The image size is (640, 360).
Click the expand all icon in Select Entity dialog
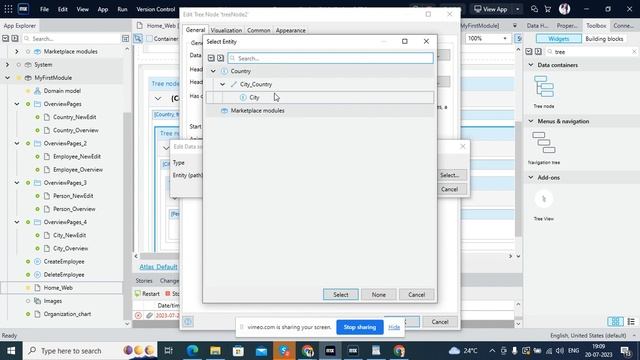[x=220, y=58]
